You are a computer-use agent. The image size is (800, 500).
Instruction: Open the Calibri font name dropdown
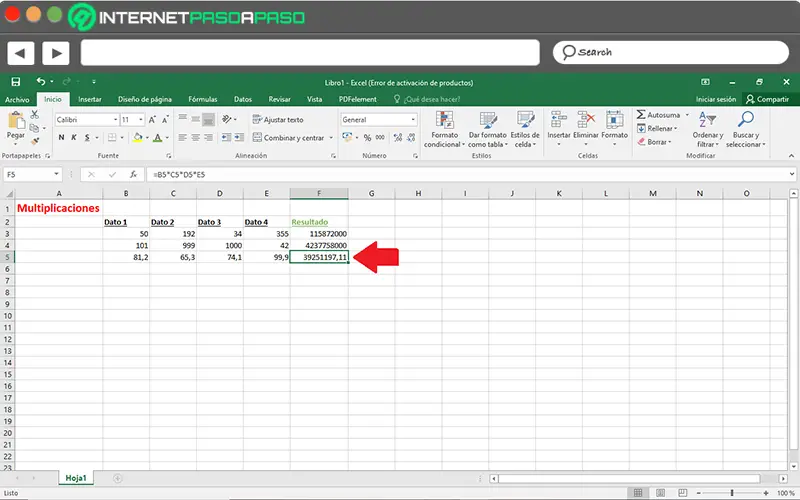pyautogui.click(x=115, y=120)
